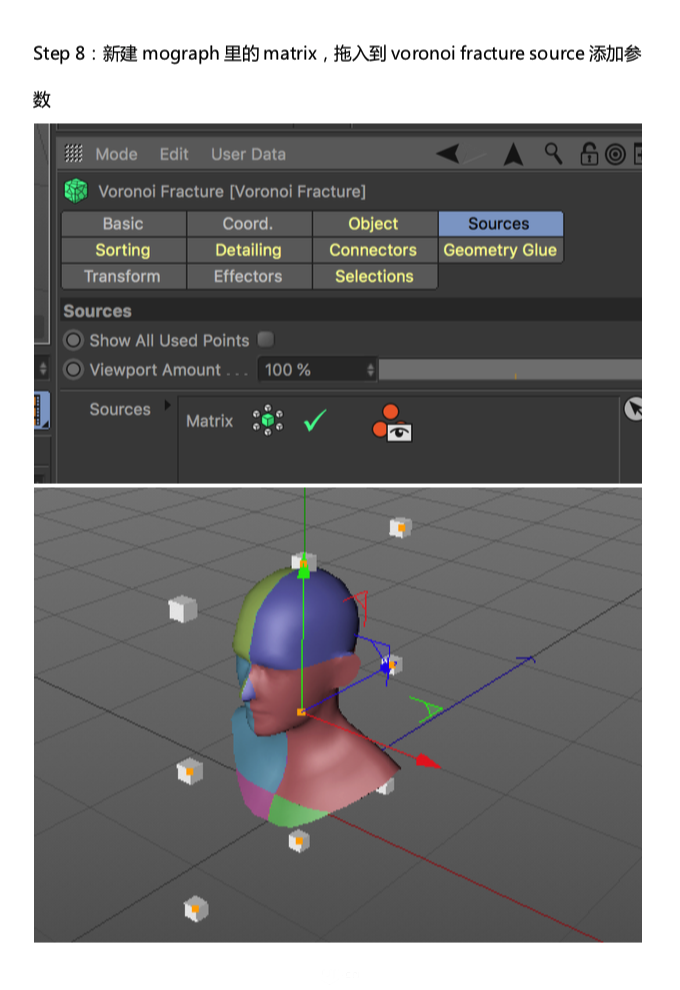Click the Viewport Amount slider bar

[510, 370]
